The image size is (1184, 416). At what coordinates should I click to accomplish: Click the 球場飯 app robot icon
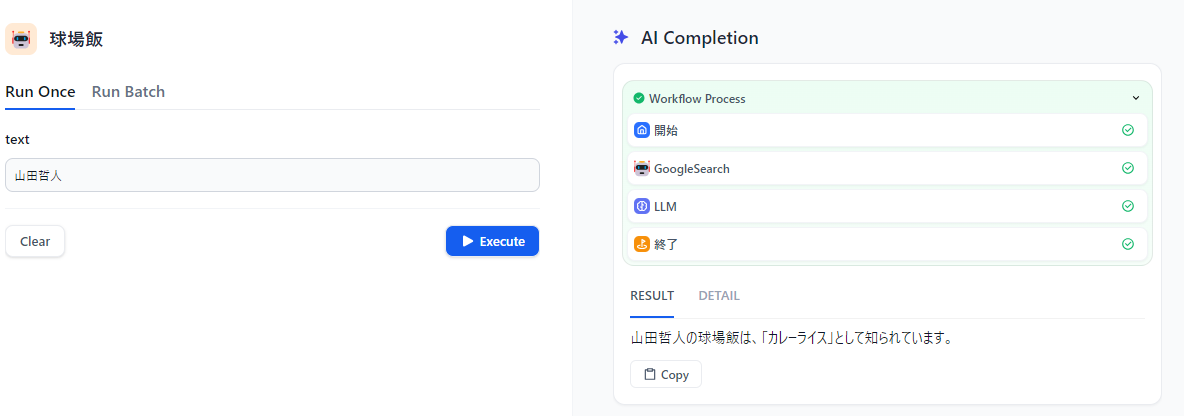tap(20, 39)
